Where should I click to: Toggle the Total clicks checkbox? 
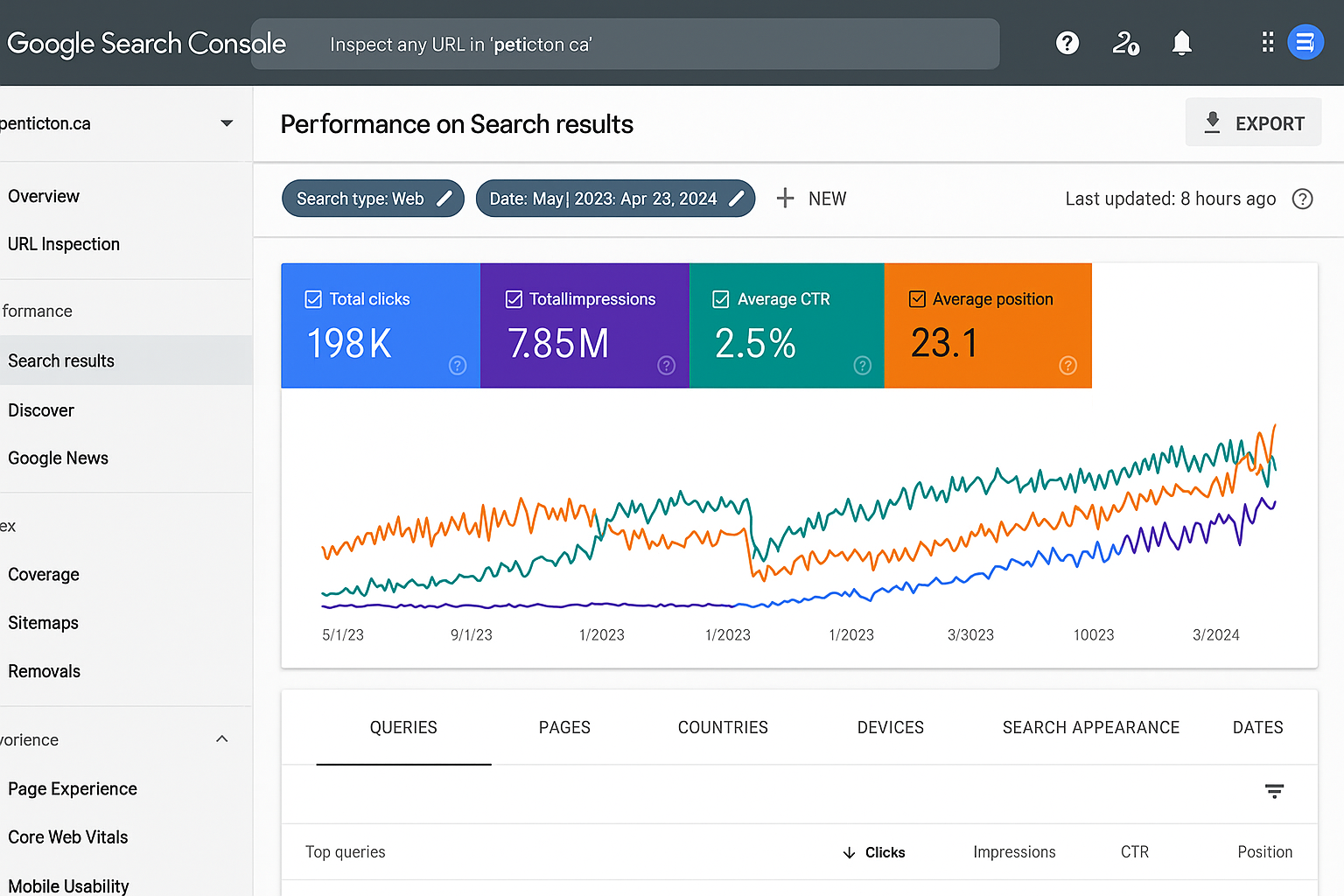click(x=313, y=299)
